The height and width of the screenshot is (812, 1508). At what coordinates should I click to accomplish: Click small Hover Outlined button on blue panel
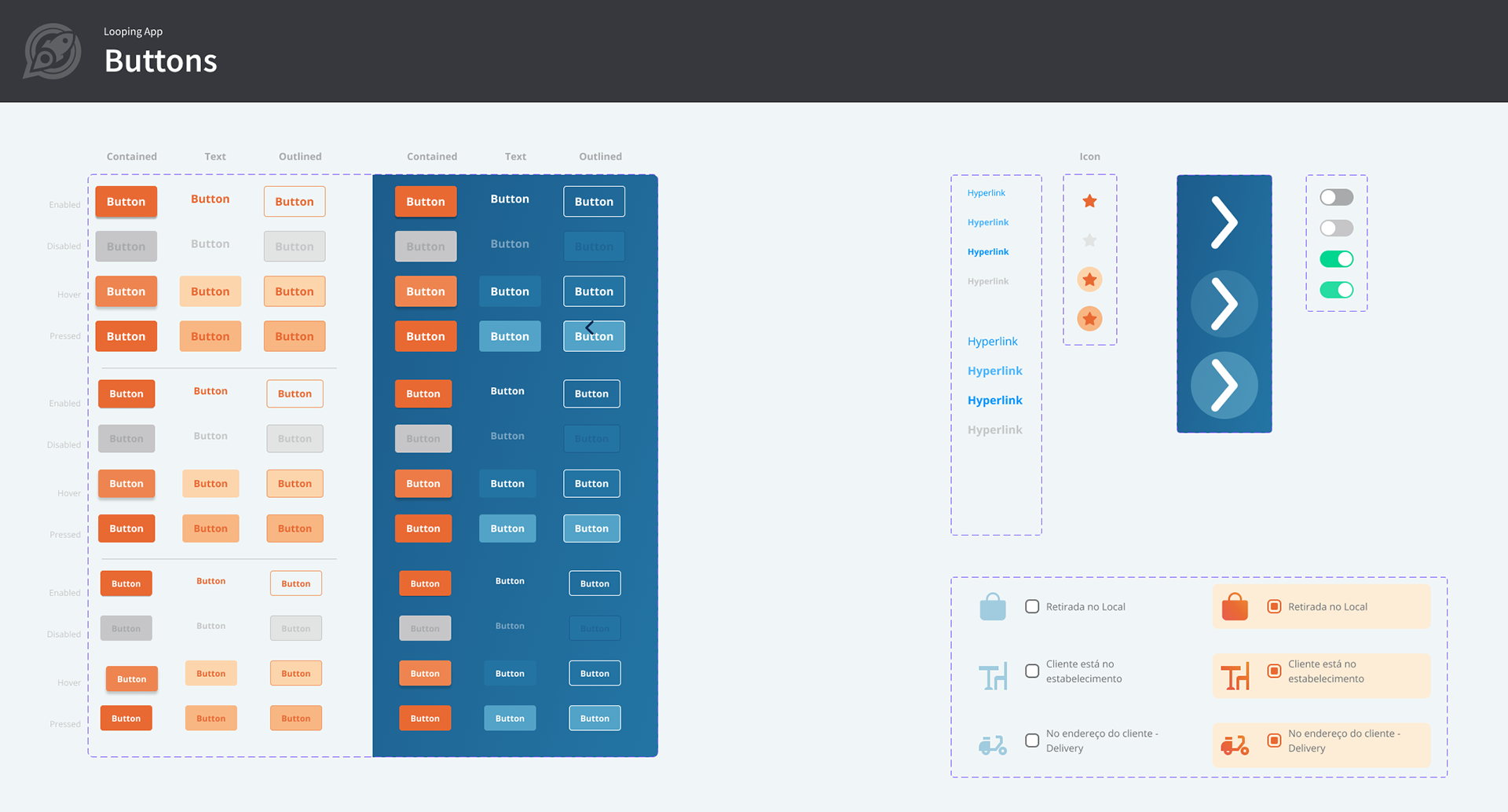[595, 674]
